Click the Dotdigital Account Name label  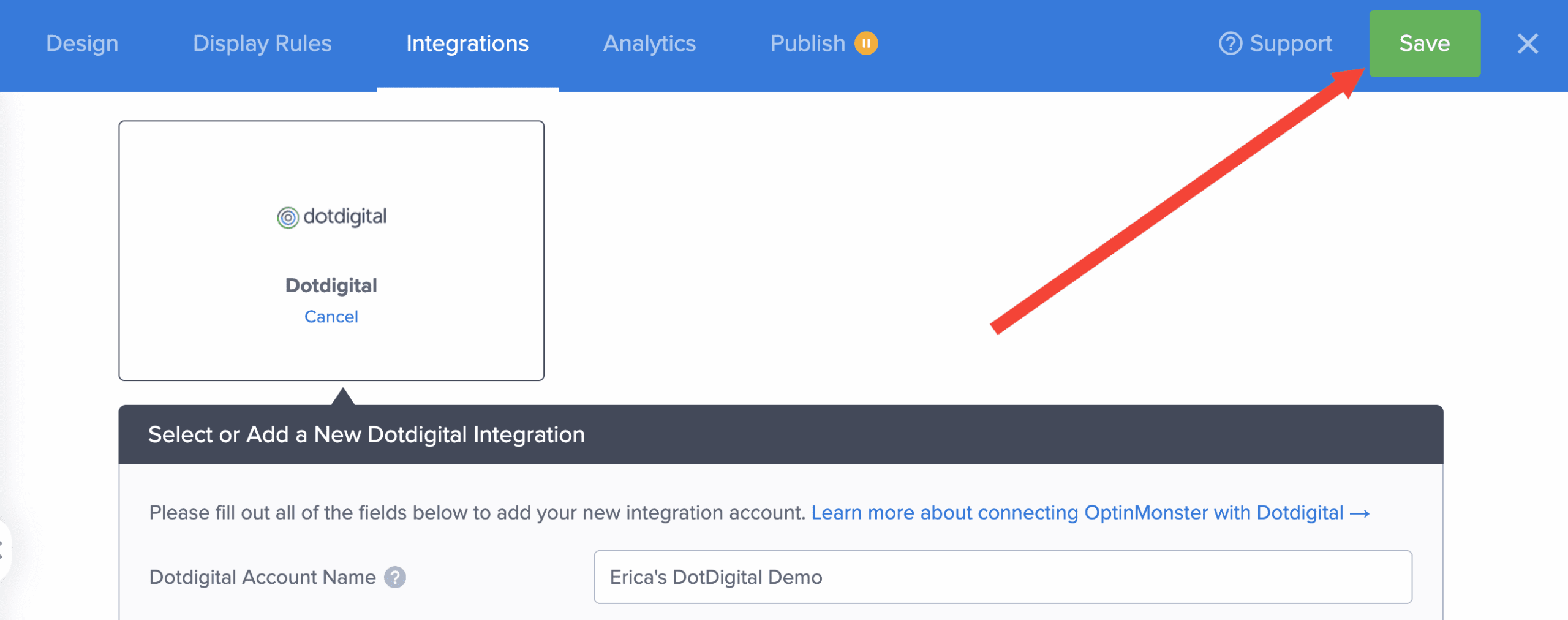click(x=262, y=577)
